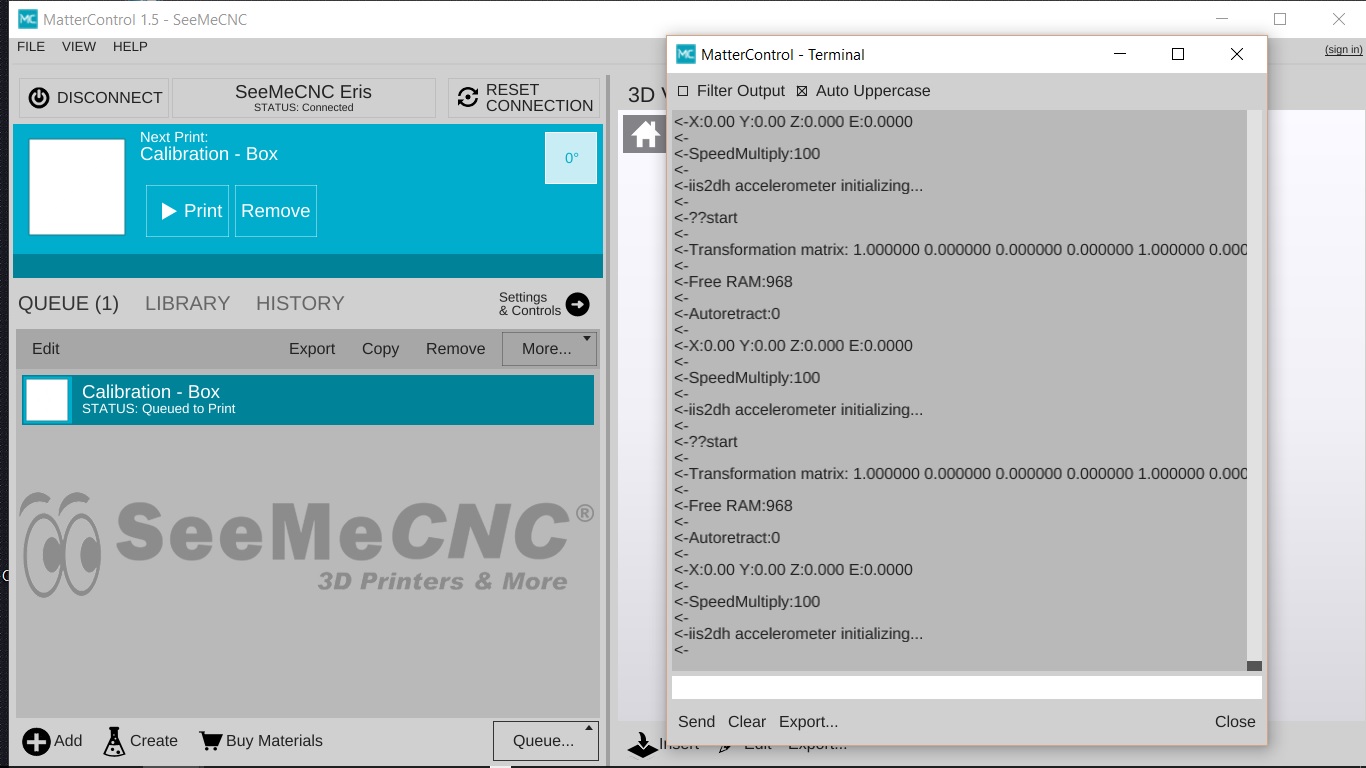
Task: Open the SeeMeCNC Eris printer selector
Action: [x=303, y=98]
